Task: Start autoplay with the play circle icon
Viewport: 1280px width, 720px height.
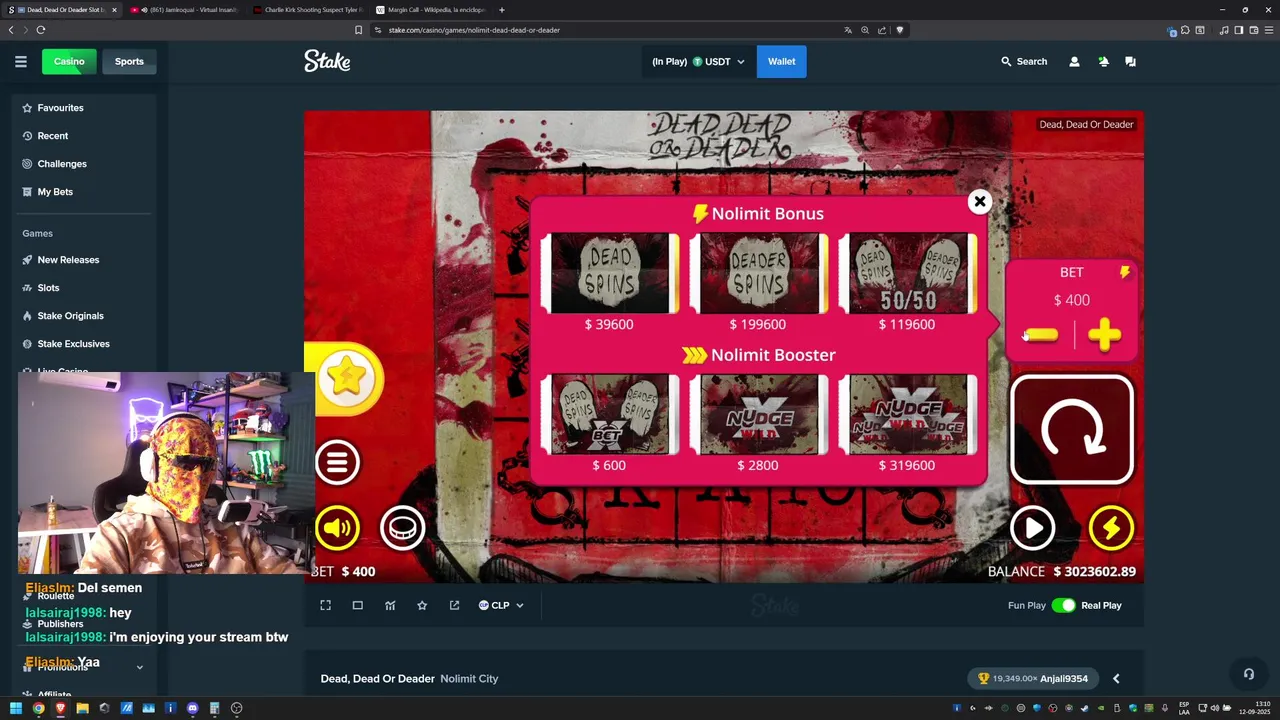Action: [1032, 528]
